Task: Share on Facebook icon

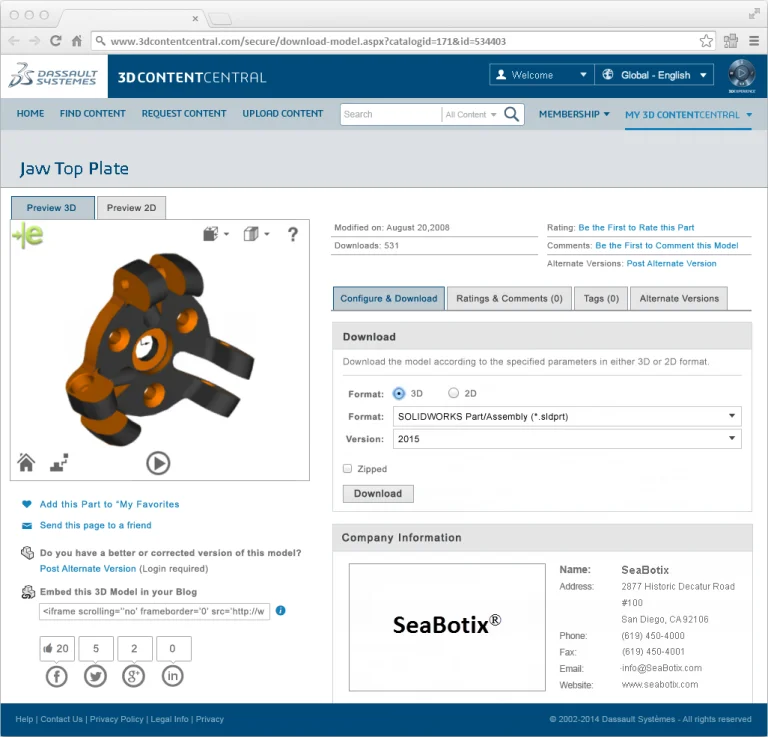Action: (56, 677)
